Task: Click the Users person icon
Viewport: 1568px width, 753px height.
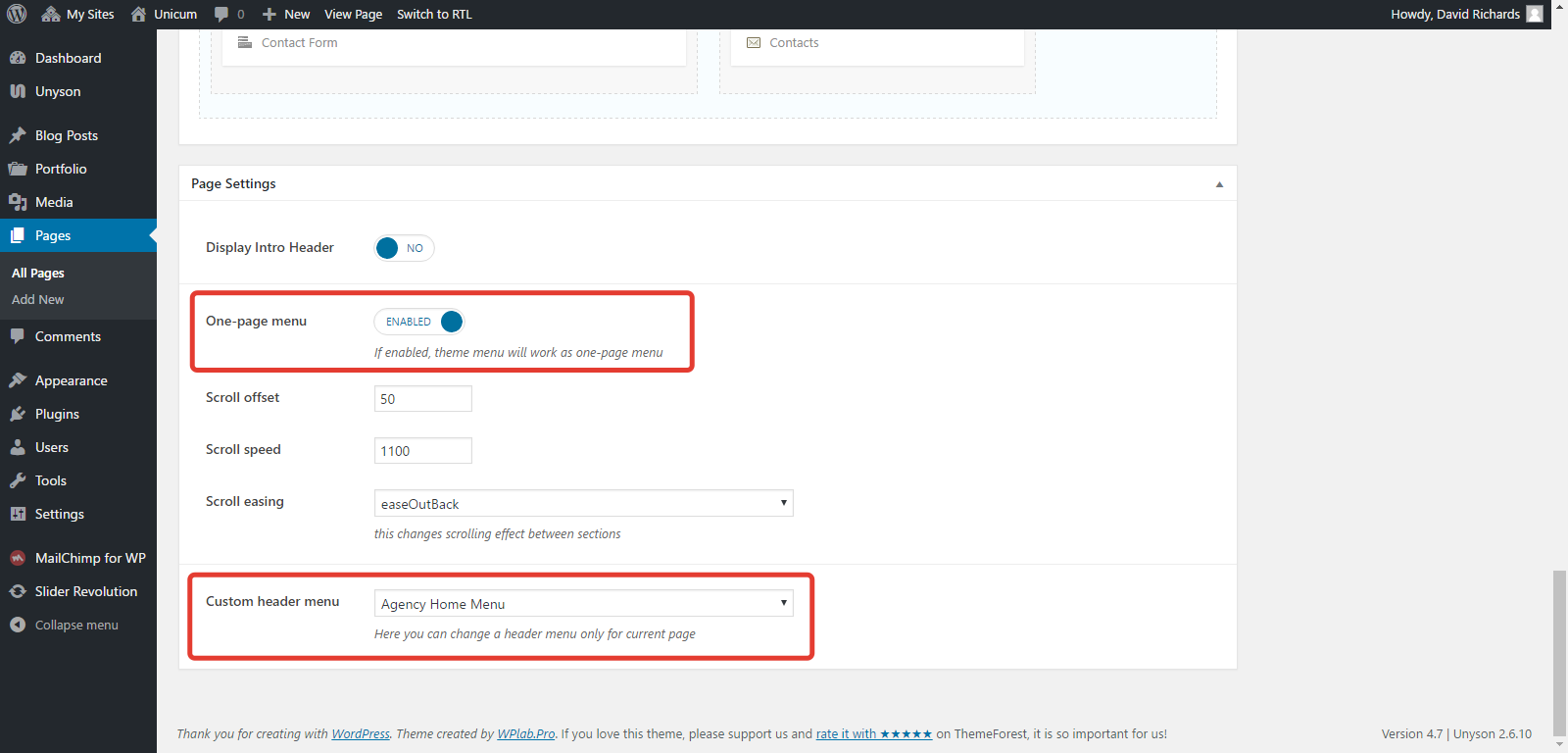Action: [x=18, y=447]
